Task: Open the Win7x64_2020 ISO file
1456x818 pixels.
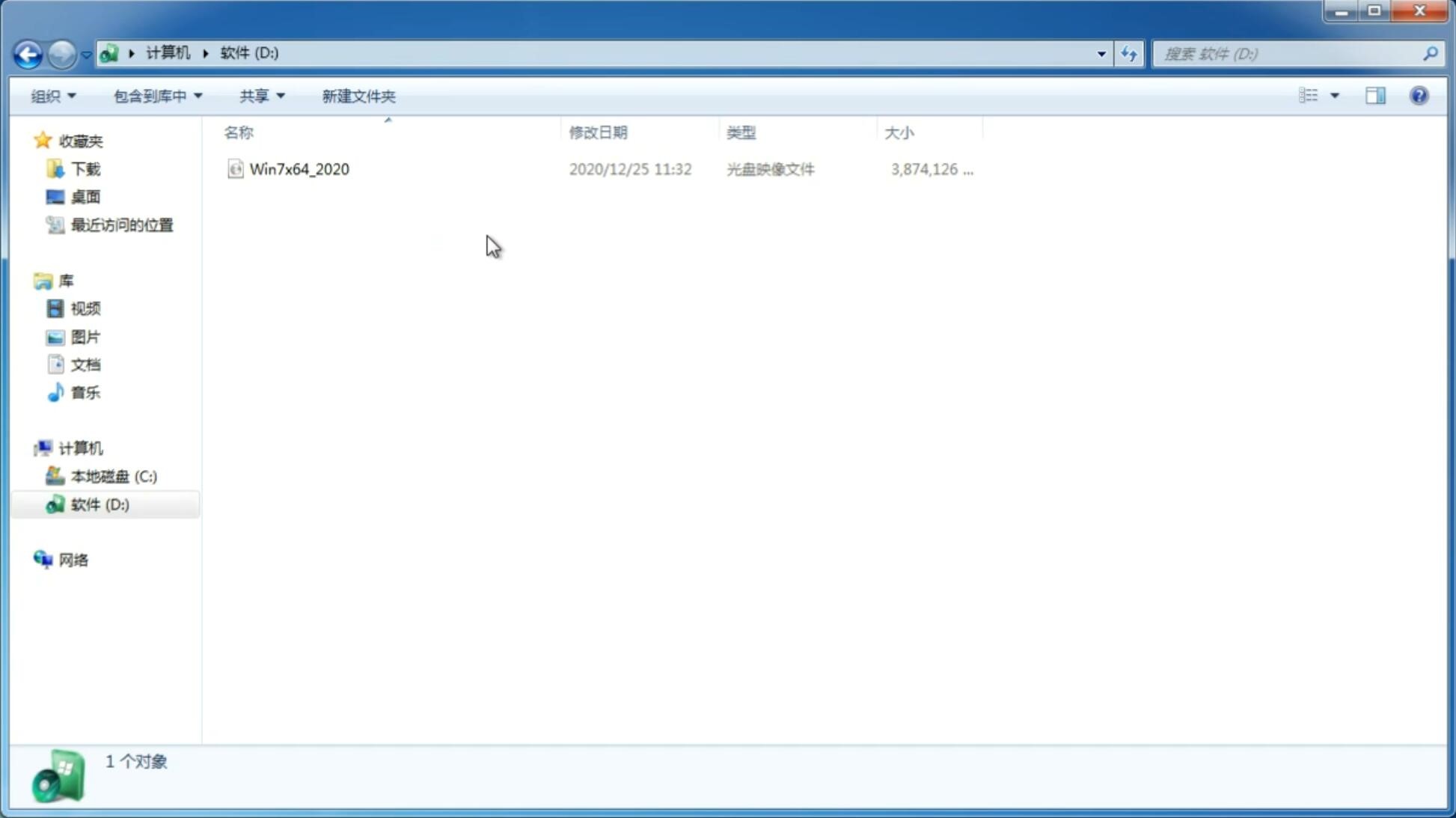Action: point(298,168)
